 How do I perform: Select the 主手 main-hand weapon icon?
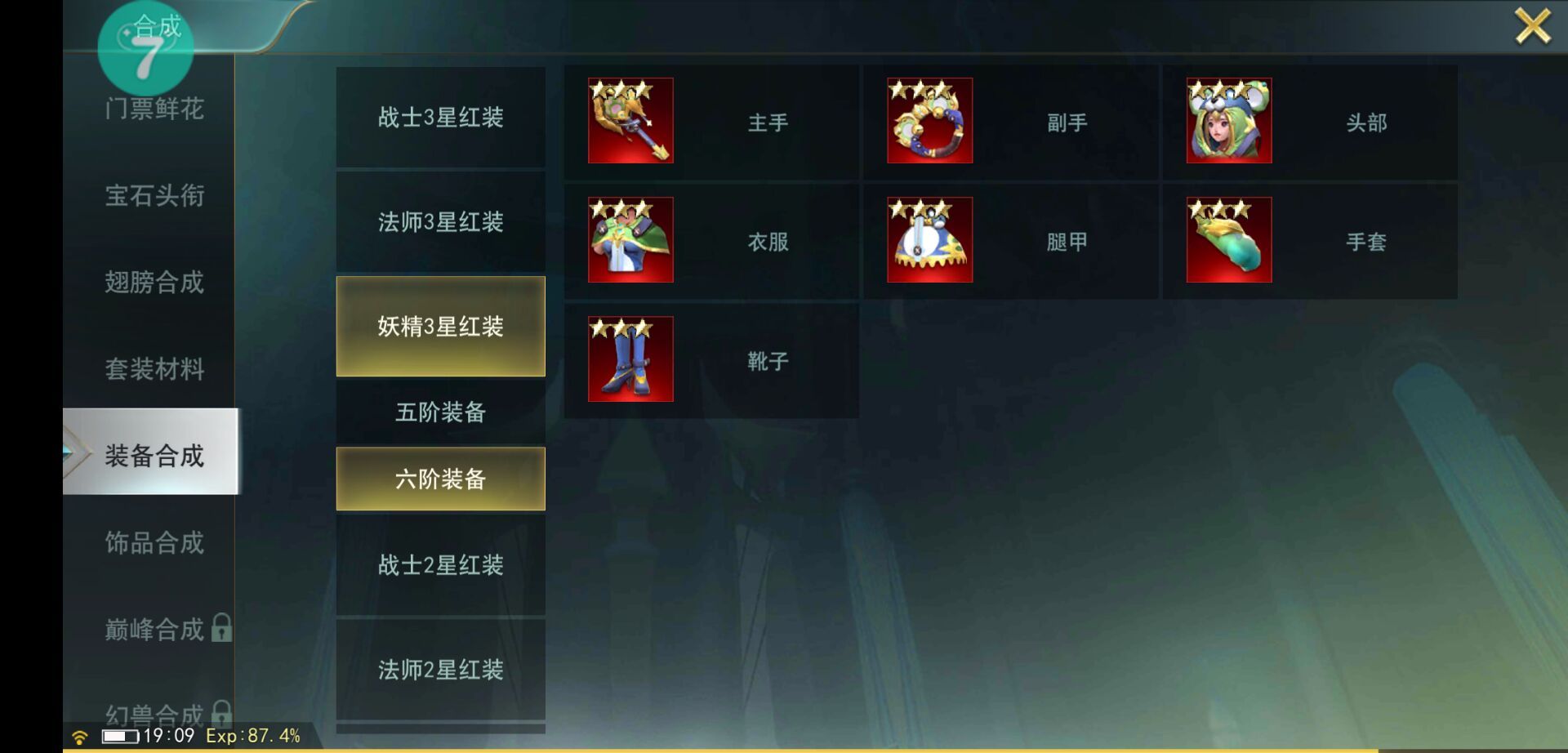coord(630,121)
